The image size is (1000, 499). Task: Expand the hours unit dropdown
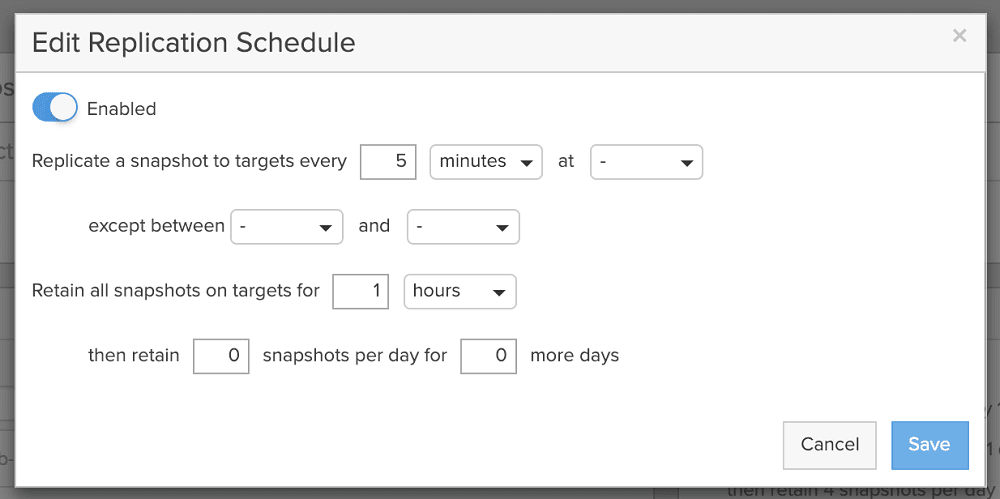tap(460, 292)
